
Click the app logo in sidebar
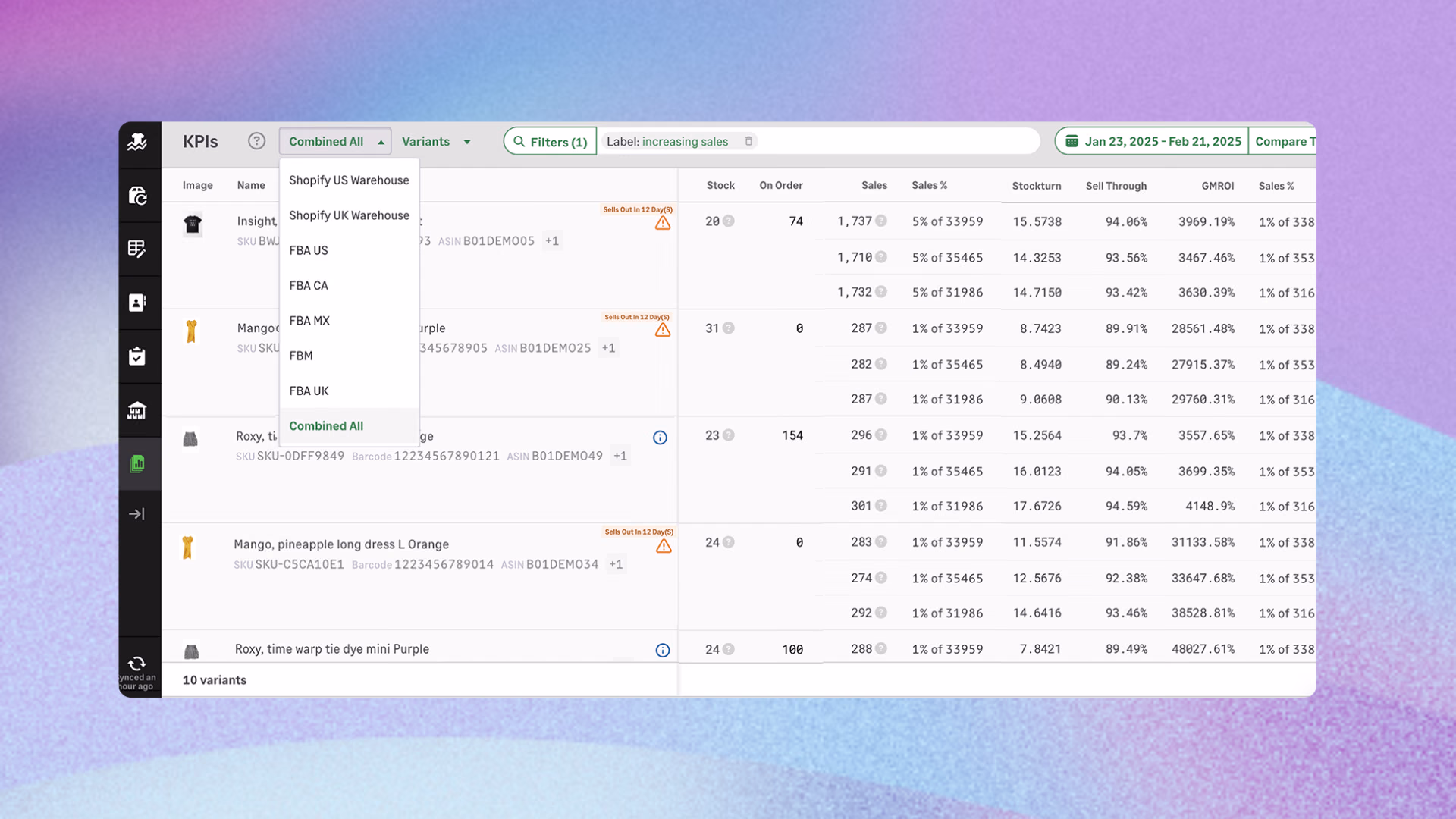137,142
